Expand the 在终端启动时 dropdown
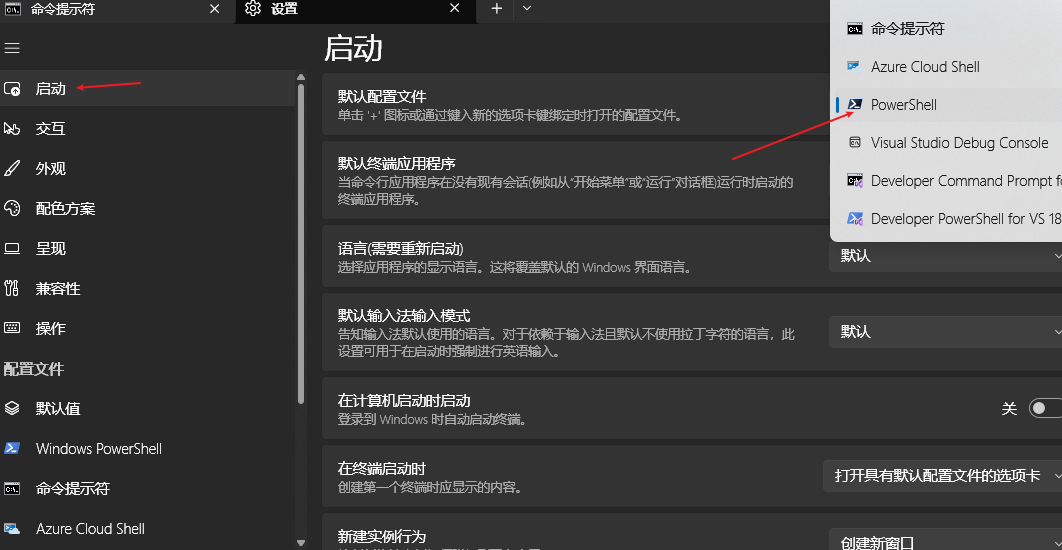 click(x=942, y=476)
